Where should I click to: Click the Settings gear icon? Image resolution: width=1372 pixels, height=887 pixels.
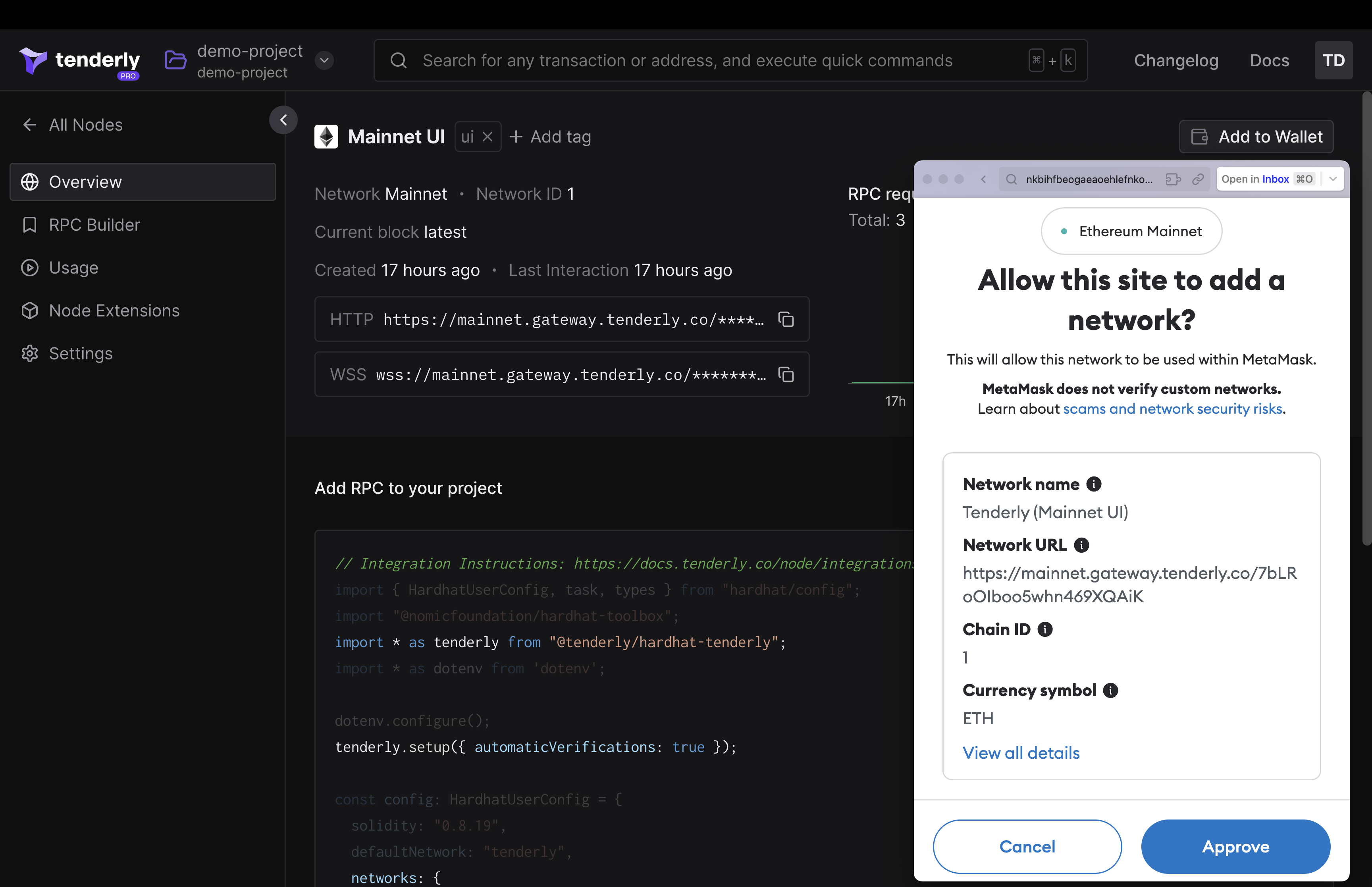[x=30, y=353]
